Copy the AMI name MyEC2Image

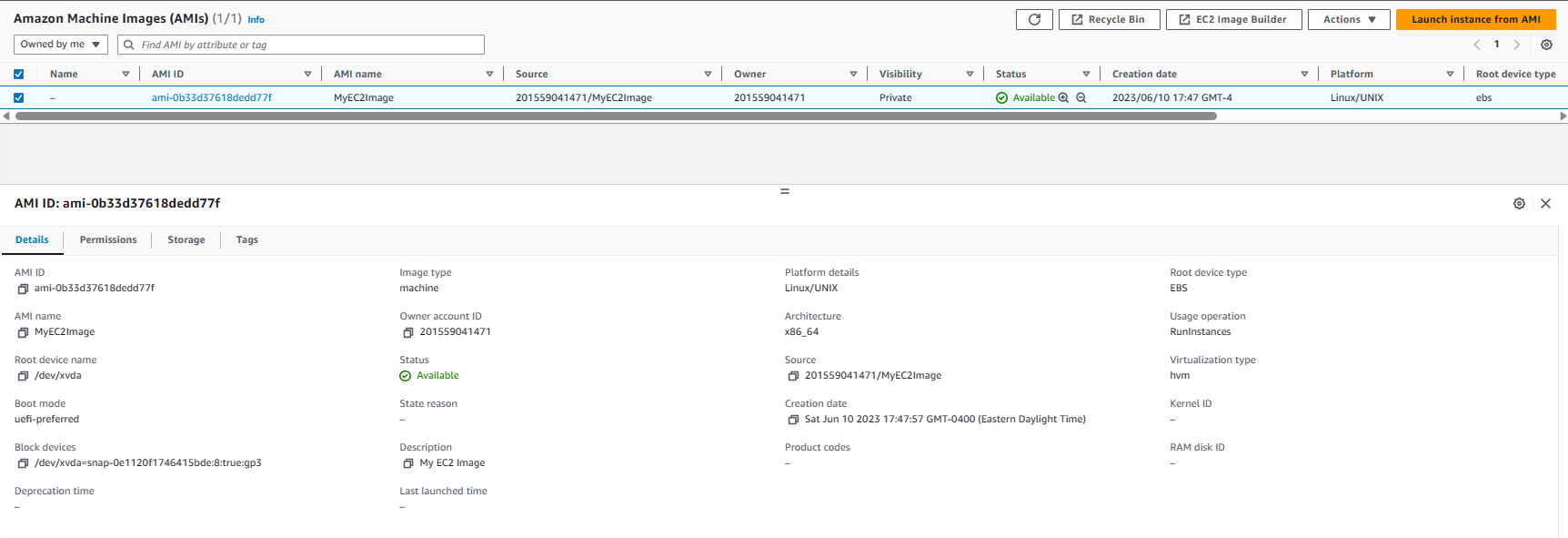point(23,332)
